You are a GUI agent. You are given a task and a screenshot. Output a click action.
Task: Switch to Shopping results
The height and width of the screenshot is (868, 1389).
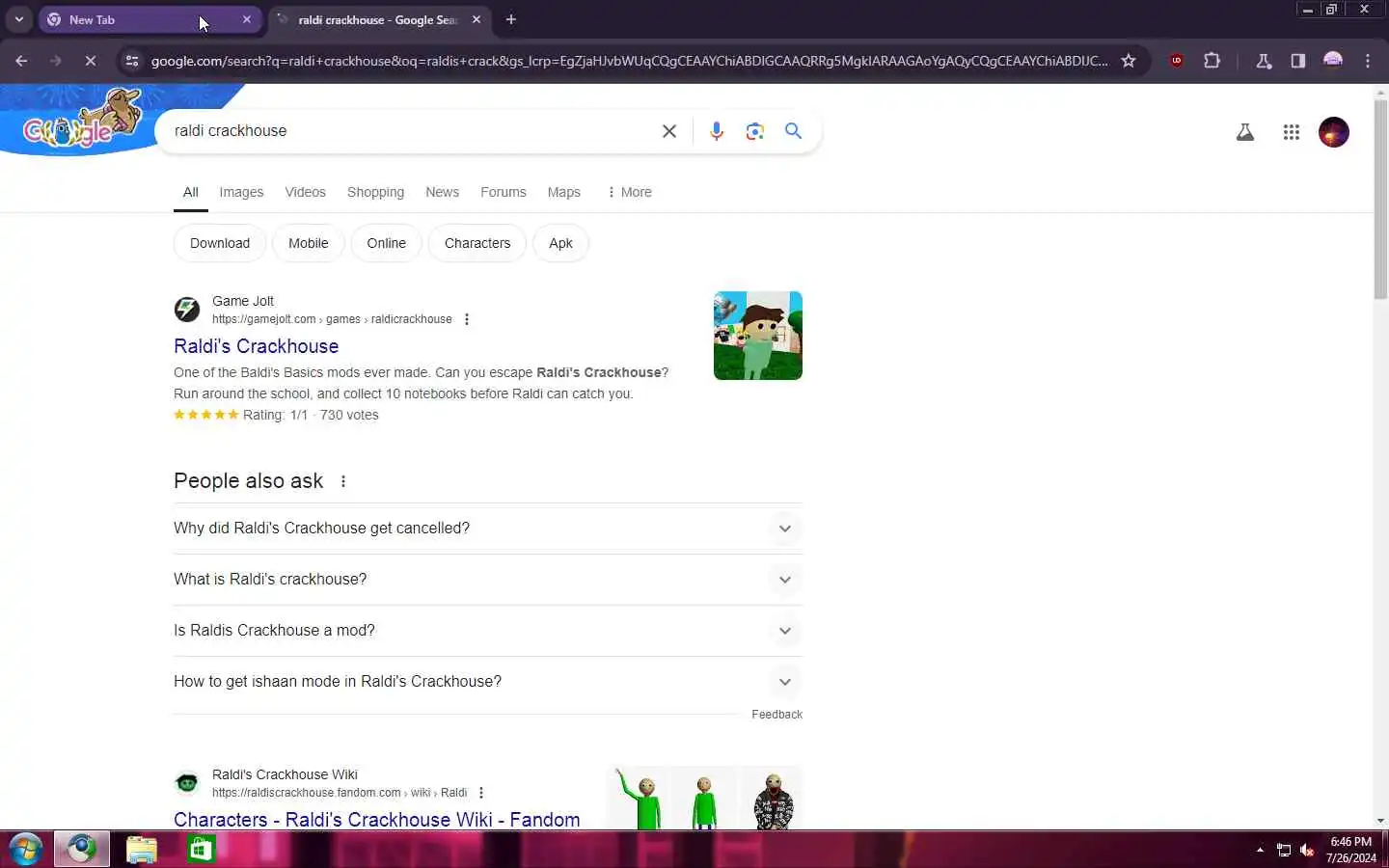click(375, 192)
